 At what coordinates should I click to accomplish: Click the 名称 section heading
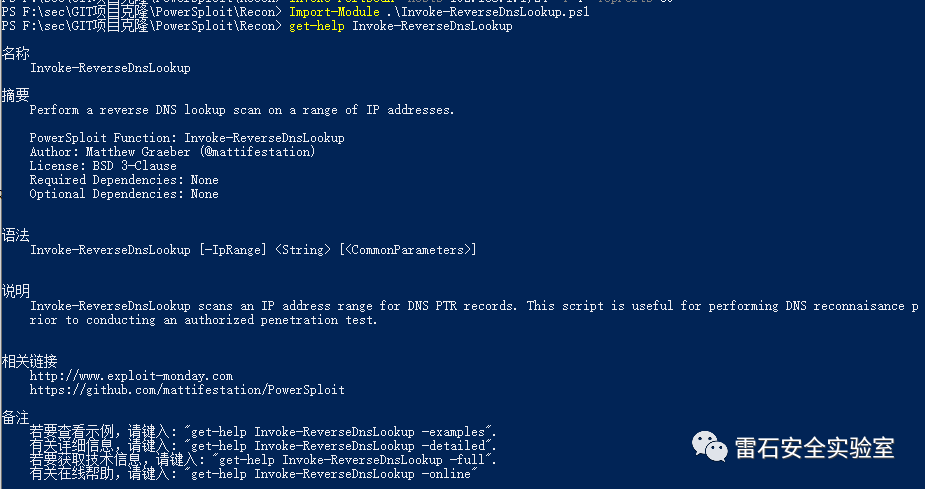[16, 53]
